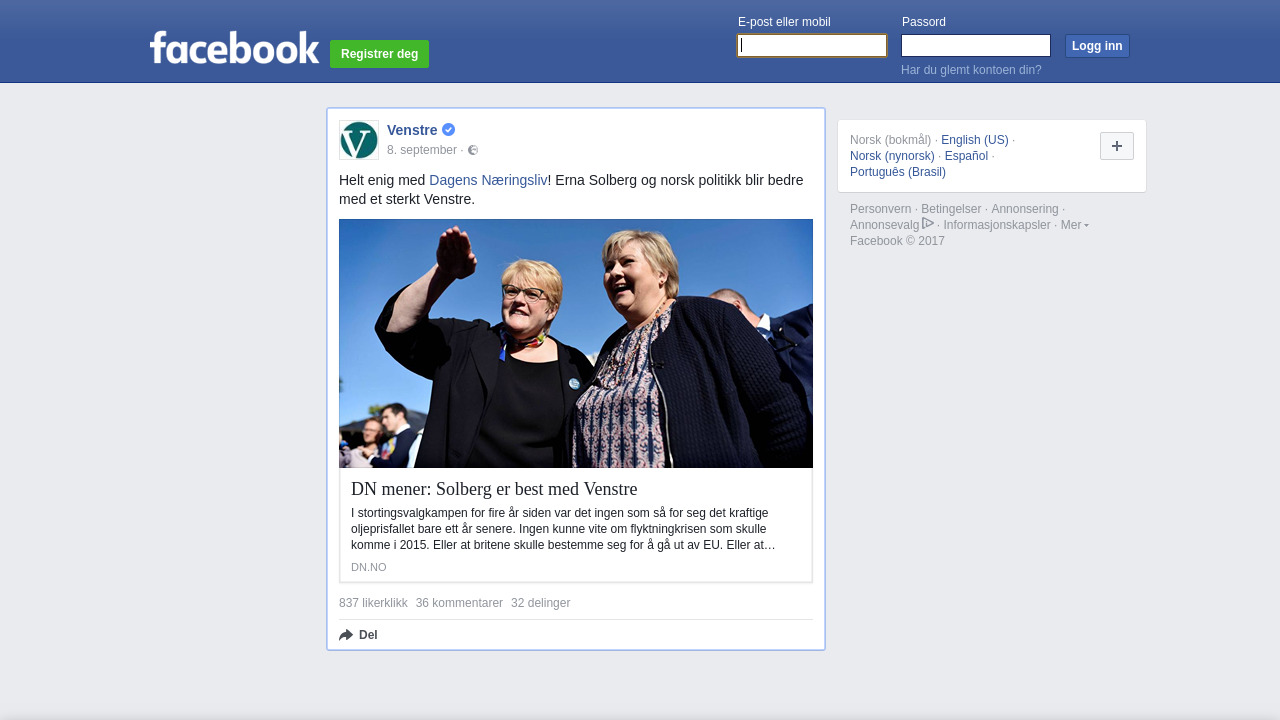
Task: Open more languages with the plus button
Action: 1117,146
